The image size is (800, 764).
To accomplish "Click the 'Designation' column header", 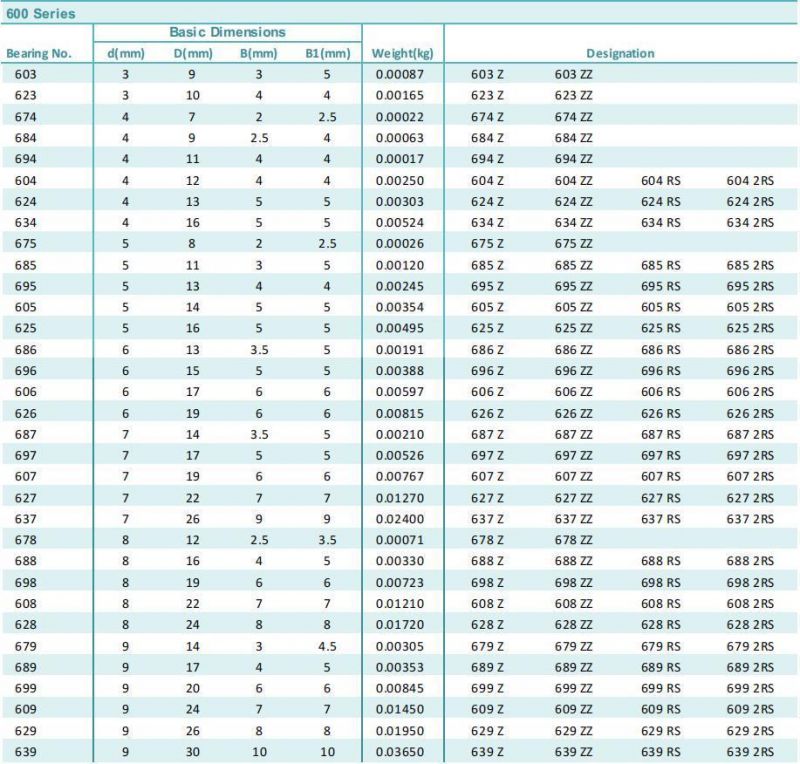I will (x=620, y=54).
